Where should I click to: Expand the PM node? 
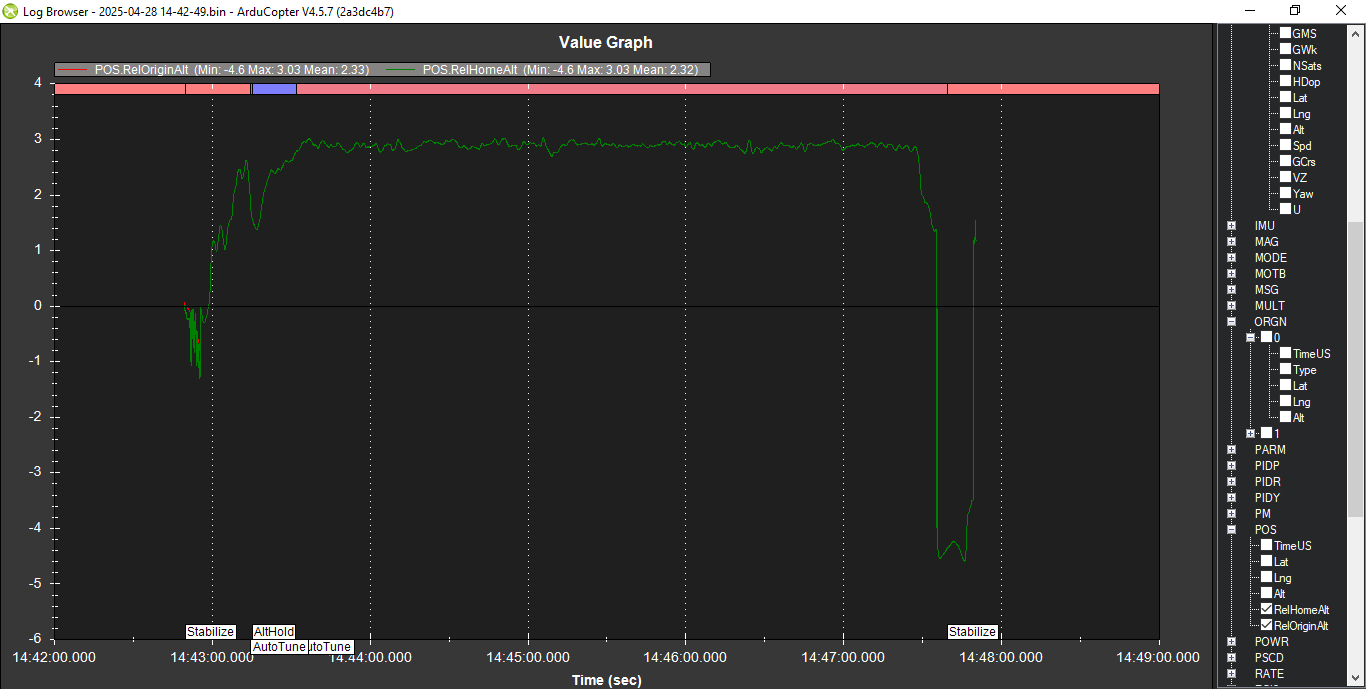[x=1232, y=514]
